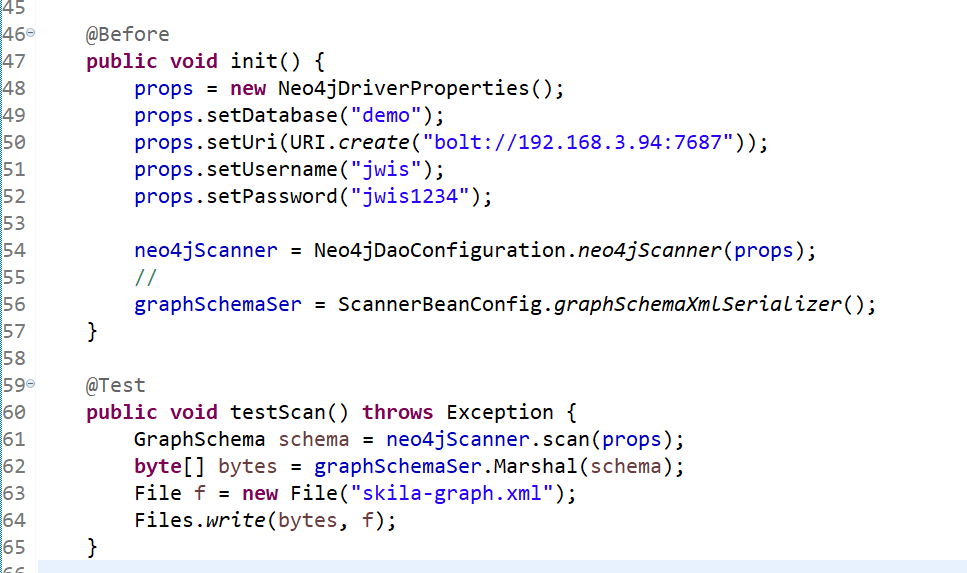Click the empty line 58

501,358
